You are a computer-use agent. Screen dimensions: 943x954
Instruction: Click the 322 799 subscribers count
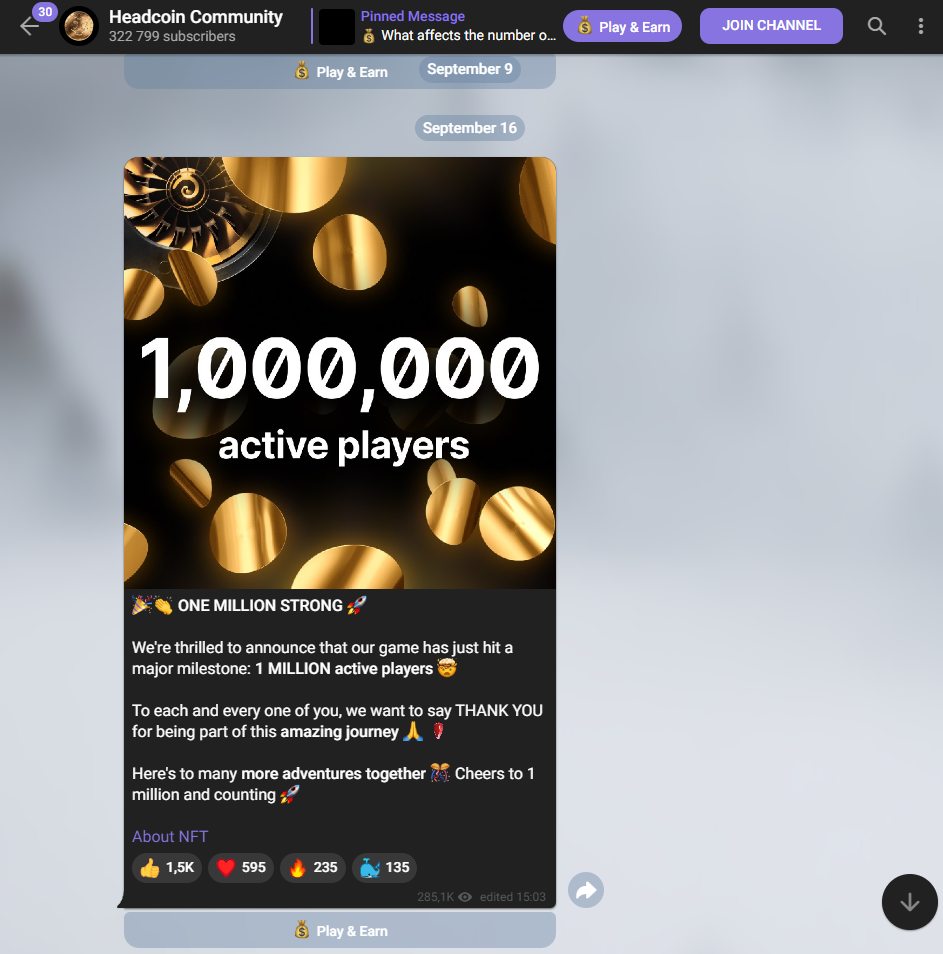pos(172,37)
